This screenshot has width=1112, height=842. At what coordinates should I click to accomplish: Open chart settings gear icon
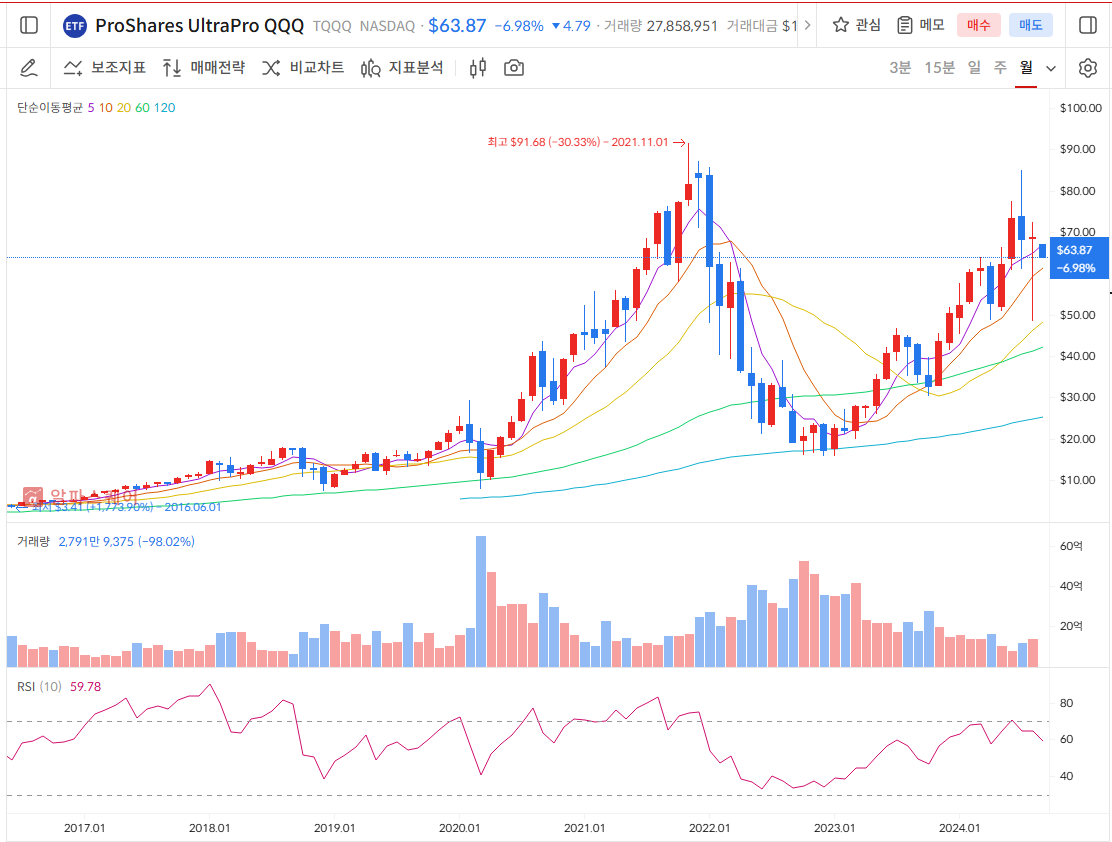(x=1087, y=68)
